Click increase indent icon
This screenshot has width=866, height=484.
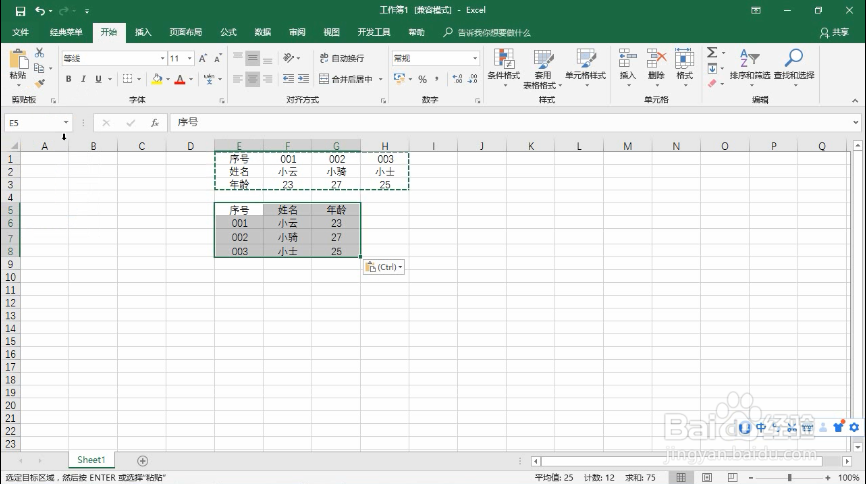point(303,79)
